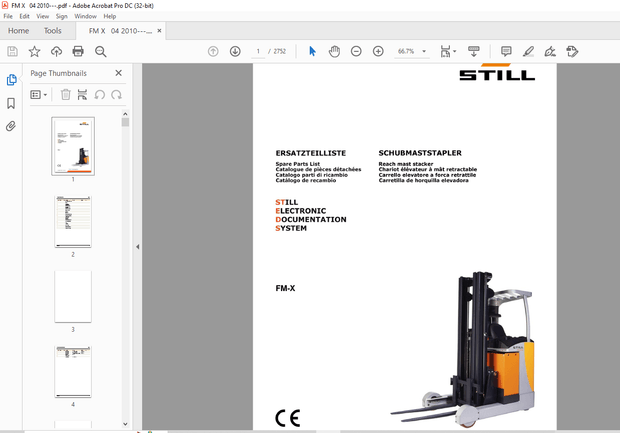
Task: Show Page Thumbnails panel icon in sidebar
Action: [x=11, y=80]
